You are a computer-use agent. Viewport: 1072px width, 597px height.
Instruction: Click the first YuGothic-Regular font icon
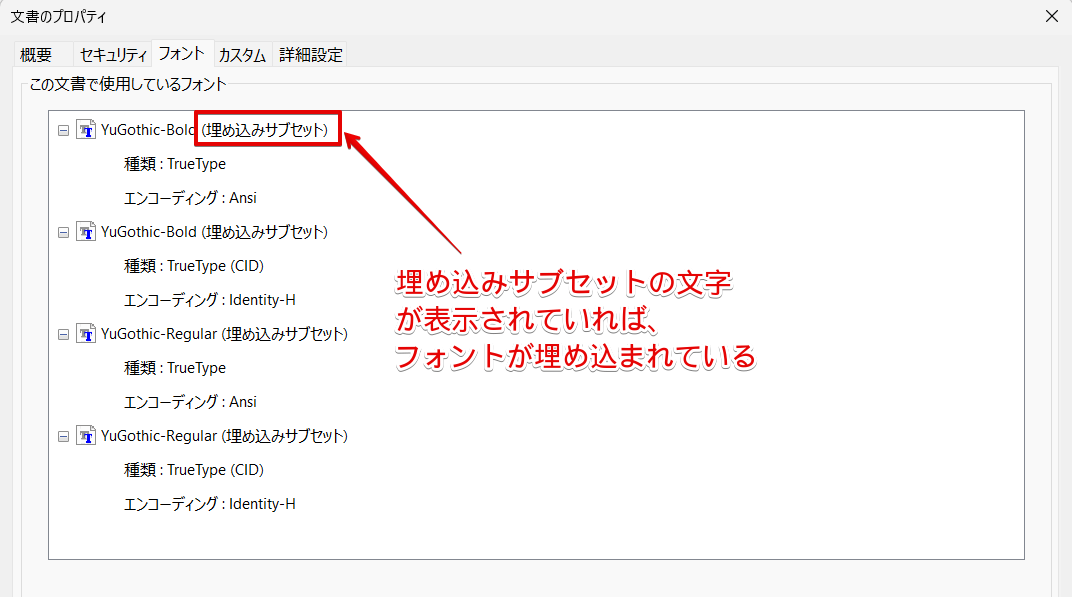coord(85,334)
